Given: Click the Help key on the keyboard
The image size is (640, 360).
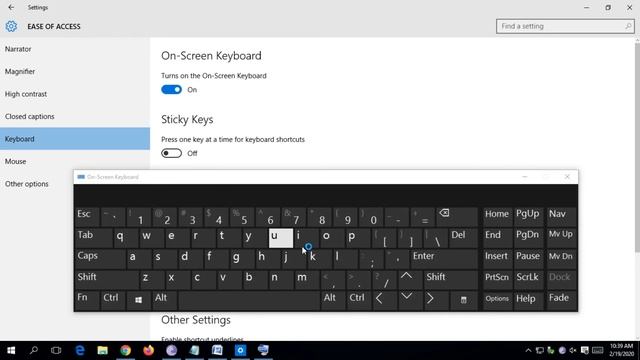Looking at the screenshot, I should click(528, 300).
